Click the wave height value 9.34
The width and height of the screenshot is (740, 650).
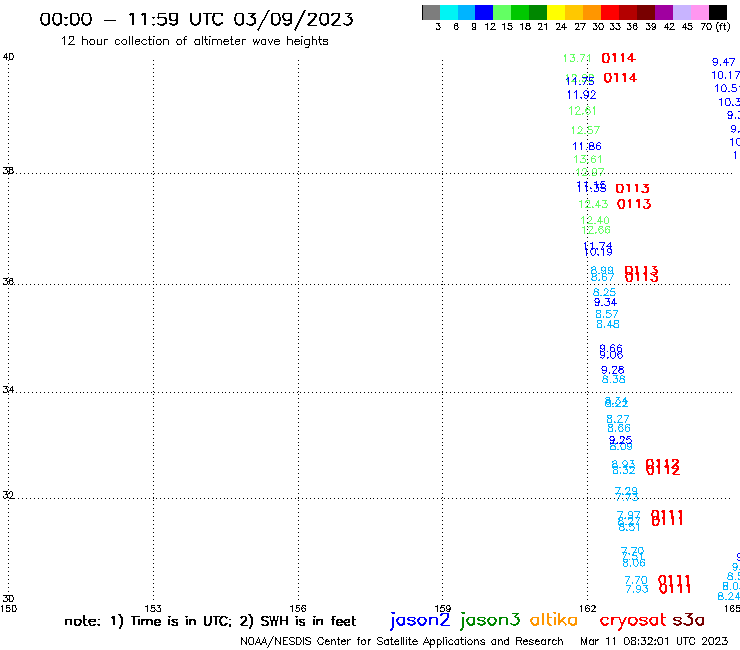605,302
